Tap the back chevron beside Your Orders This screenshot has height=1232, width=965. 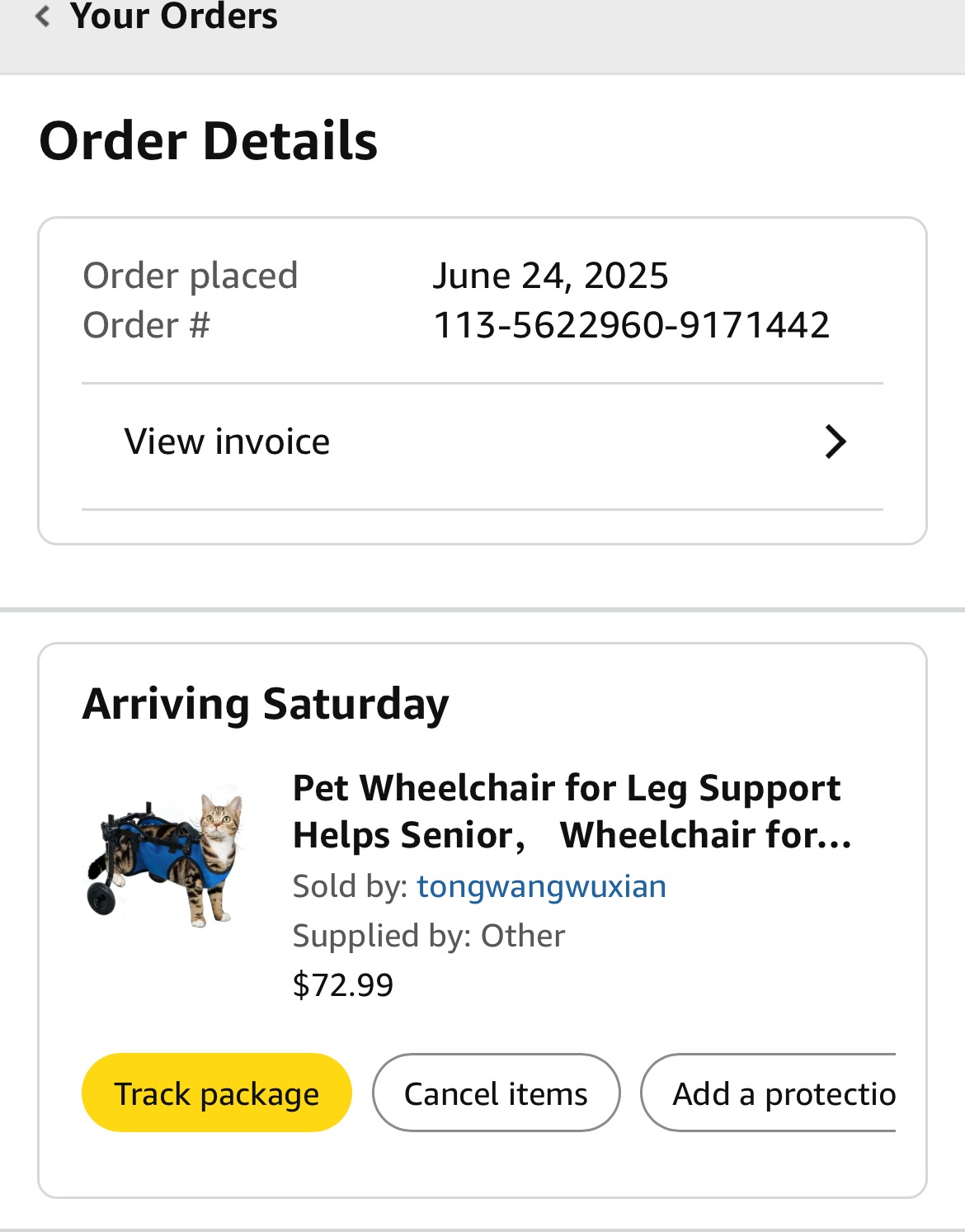pos(43,16)
